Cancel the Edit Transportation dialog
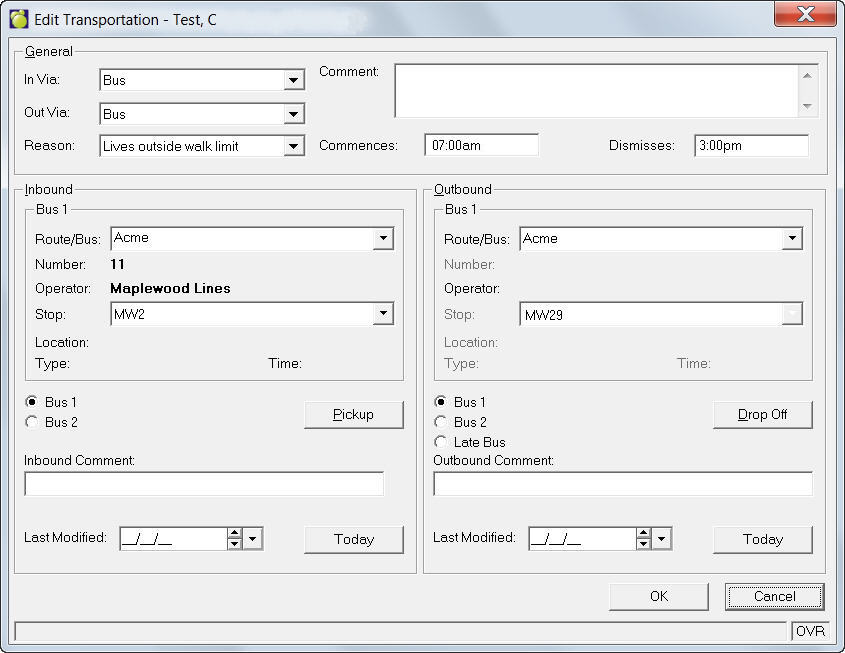The image size is (845, 653). point(774,596)
